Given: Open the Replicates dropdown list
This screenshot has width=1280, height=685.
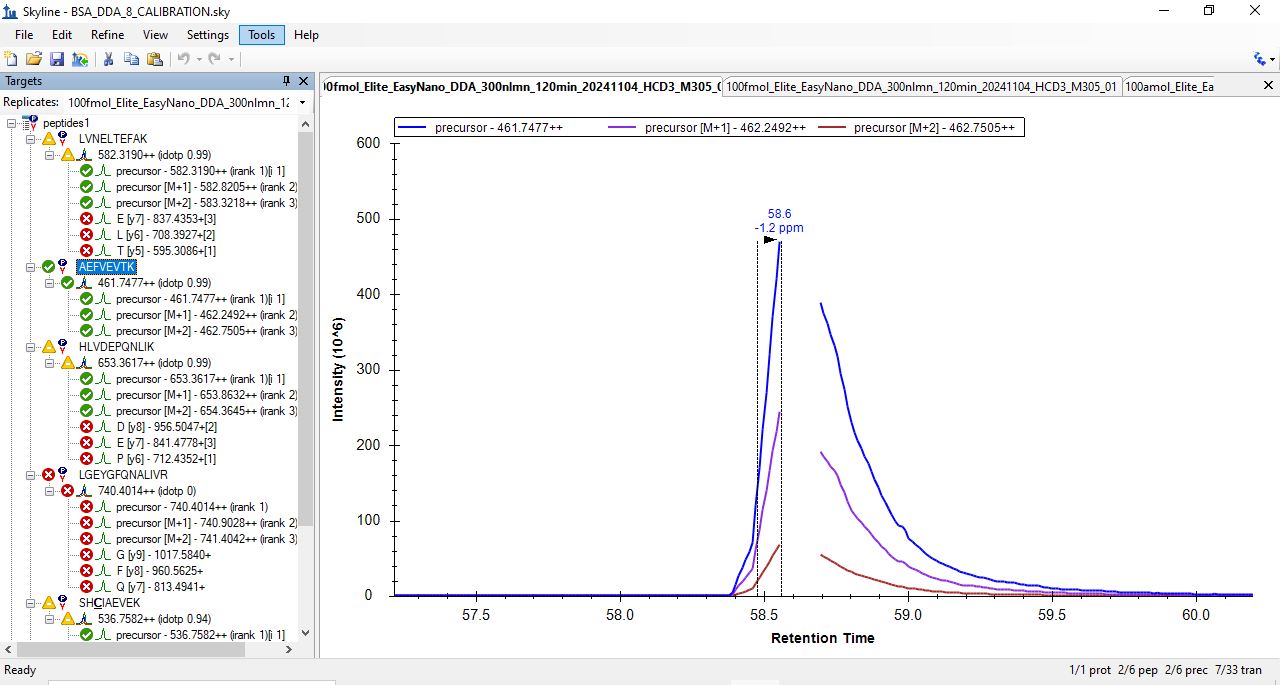Looking at the screenshot, I should (x=302, y=102).
